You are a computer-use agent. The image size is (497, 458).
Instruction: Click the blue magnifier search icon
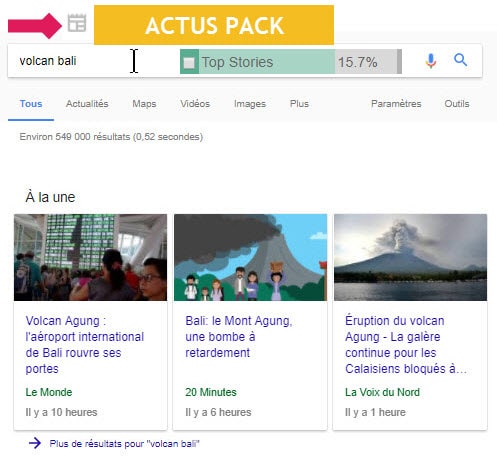tap(460, 60)
